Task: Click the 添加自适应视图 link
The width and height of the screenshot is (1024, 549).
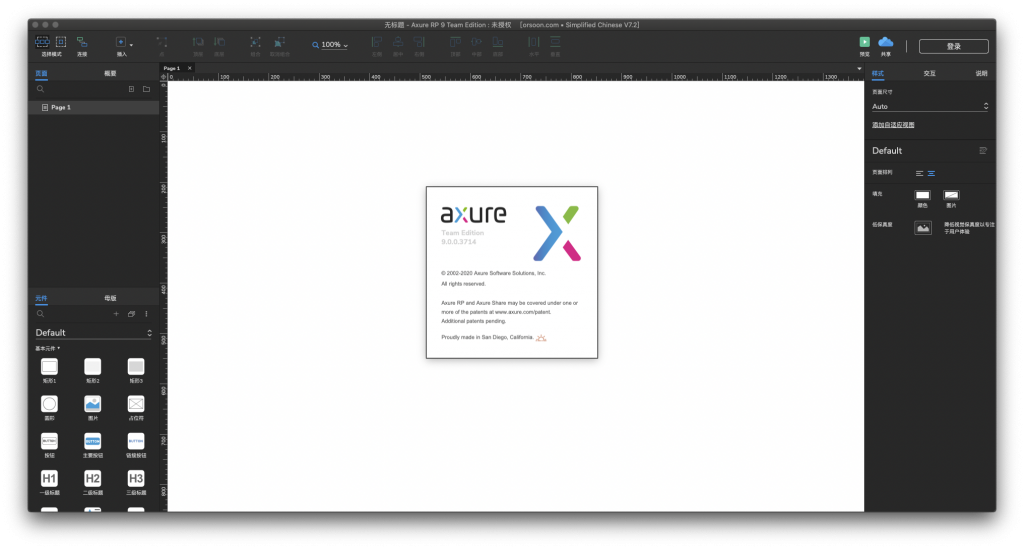Action: pyautogui.click(x=893, y=125)
